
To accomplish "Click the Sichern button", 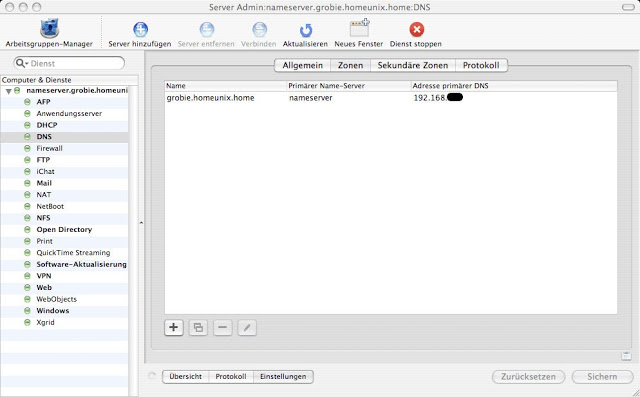I will tap(602, 377).
